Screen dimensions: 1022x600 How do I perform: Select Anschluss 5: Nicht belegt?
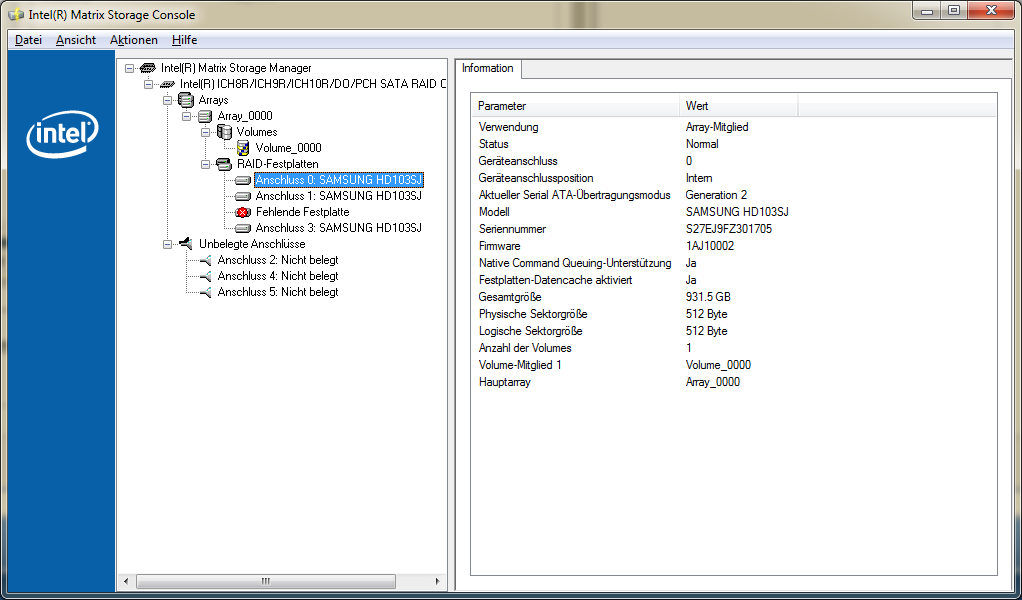pyautogui.click(x=278, y=293)
